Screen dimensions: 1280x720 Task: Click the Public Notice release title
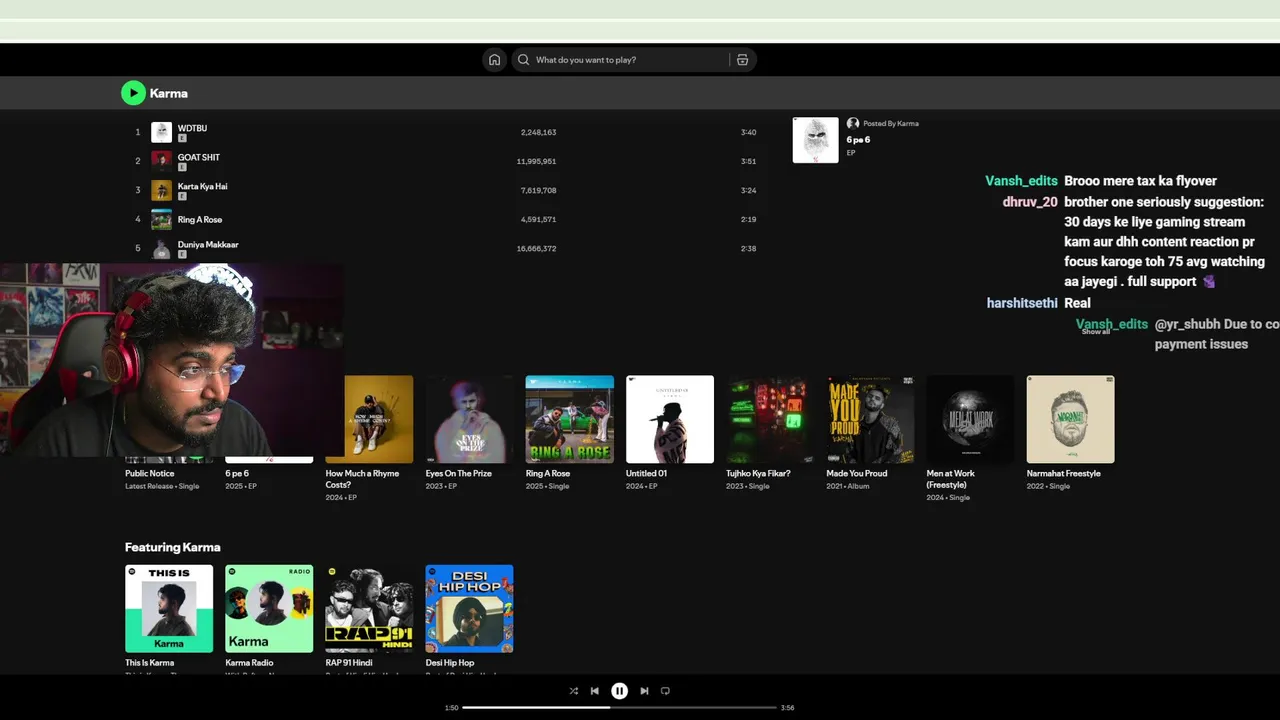click(149, 474)
